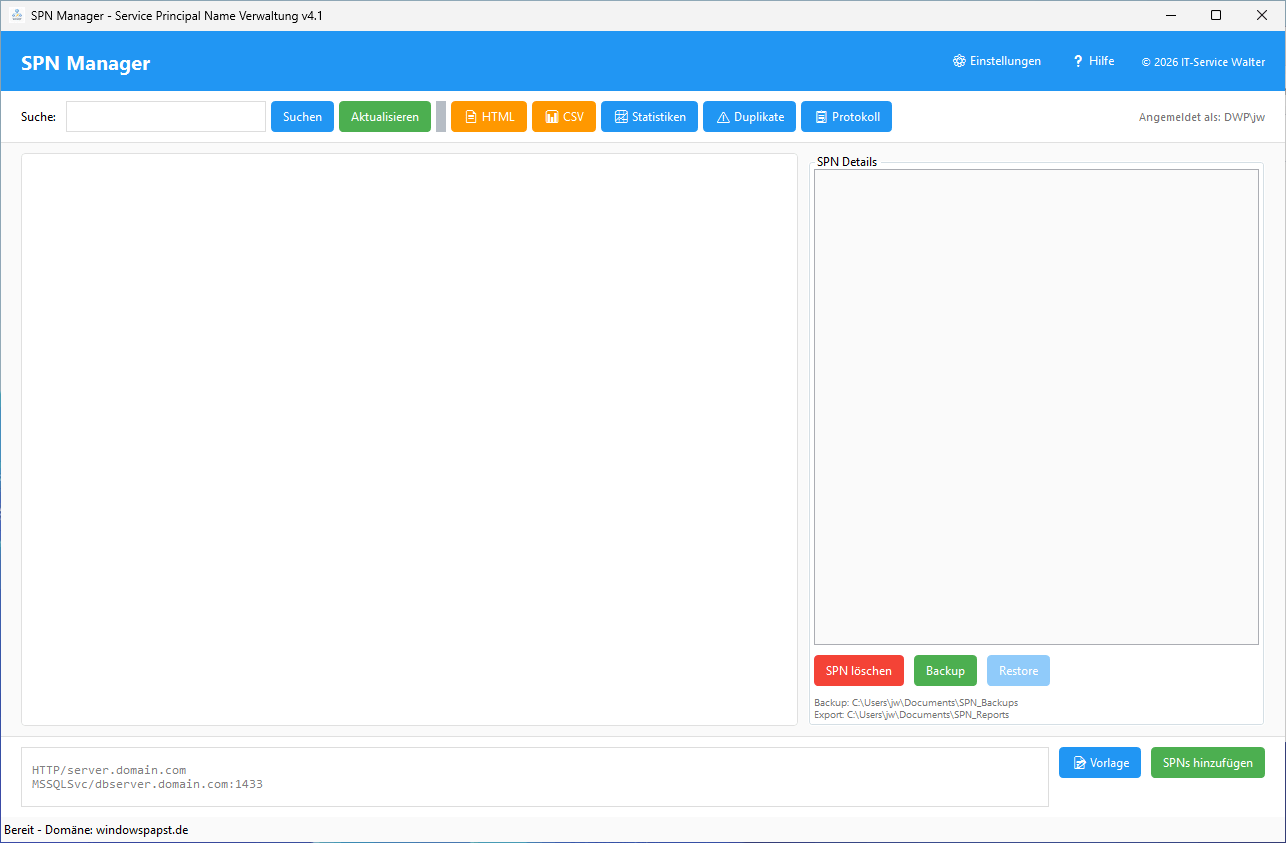The height and width of the screenshot is (843, 1286).
Task: Click the SPN Manager app icon in title bar
Action: coord(17,16)
